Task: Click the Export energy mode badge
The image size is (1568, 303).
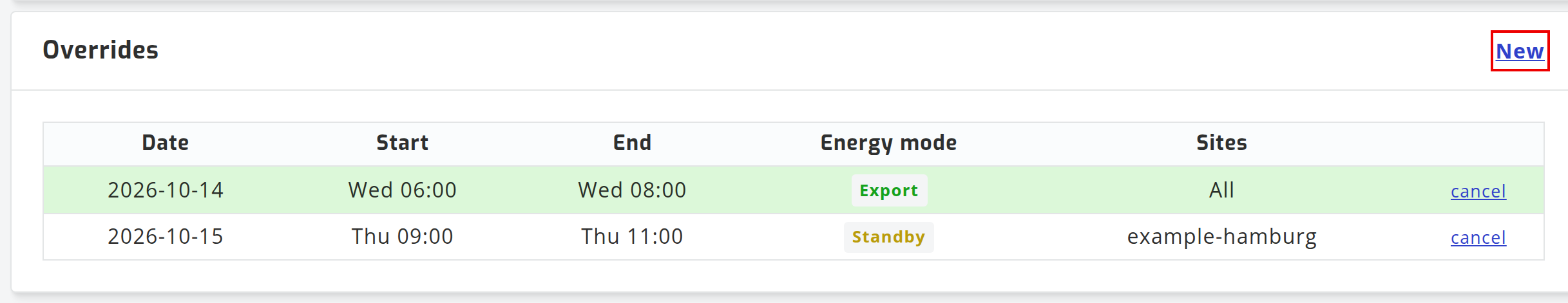Action: [x=889, y=190]
